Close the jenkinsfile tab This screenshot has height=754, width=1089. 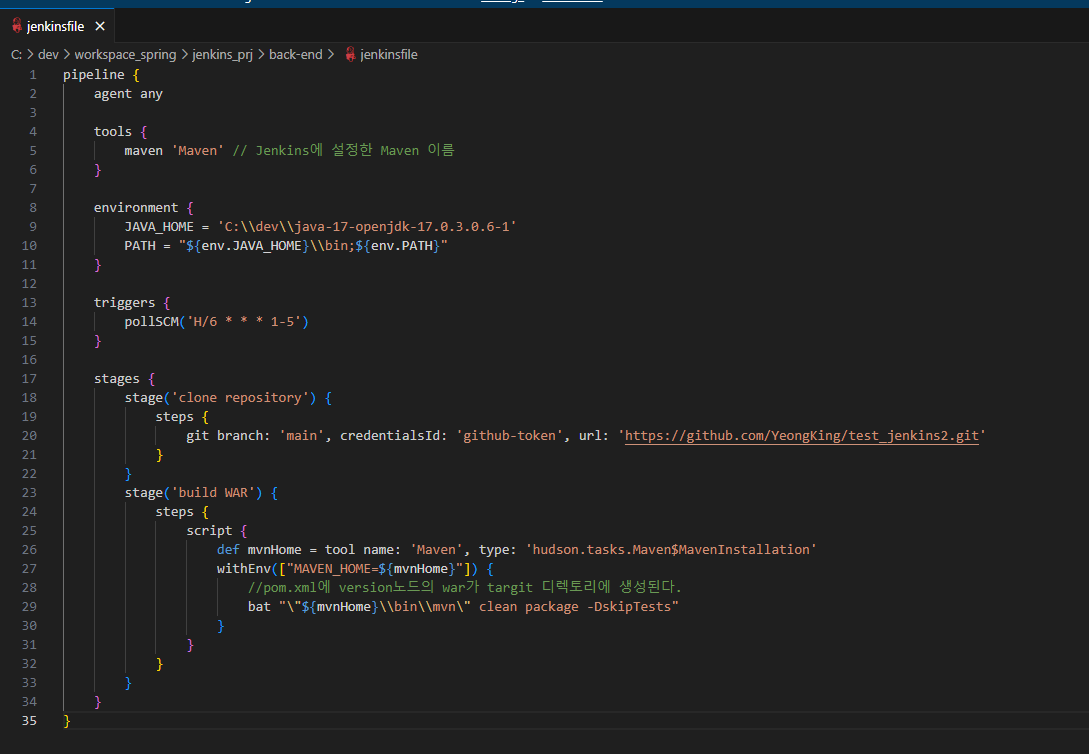click(100, 26)
